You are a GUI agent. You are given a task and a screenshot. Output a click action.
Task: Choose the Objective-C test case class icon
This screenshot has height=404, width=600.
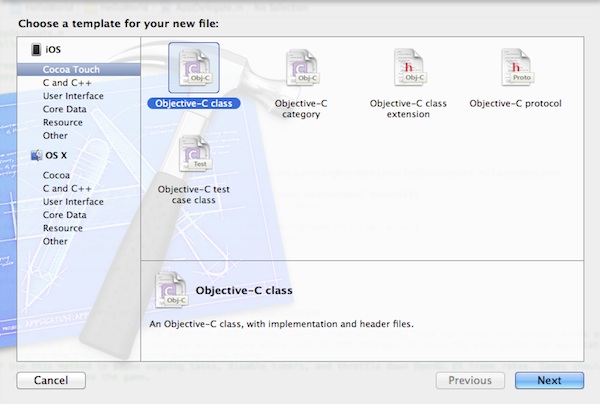pos(193,157)
